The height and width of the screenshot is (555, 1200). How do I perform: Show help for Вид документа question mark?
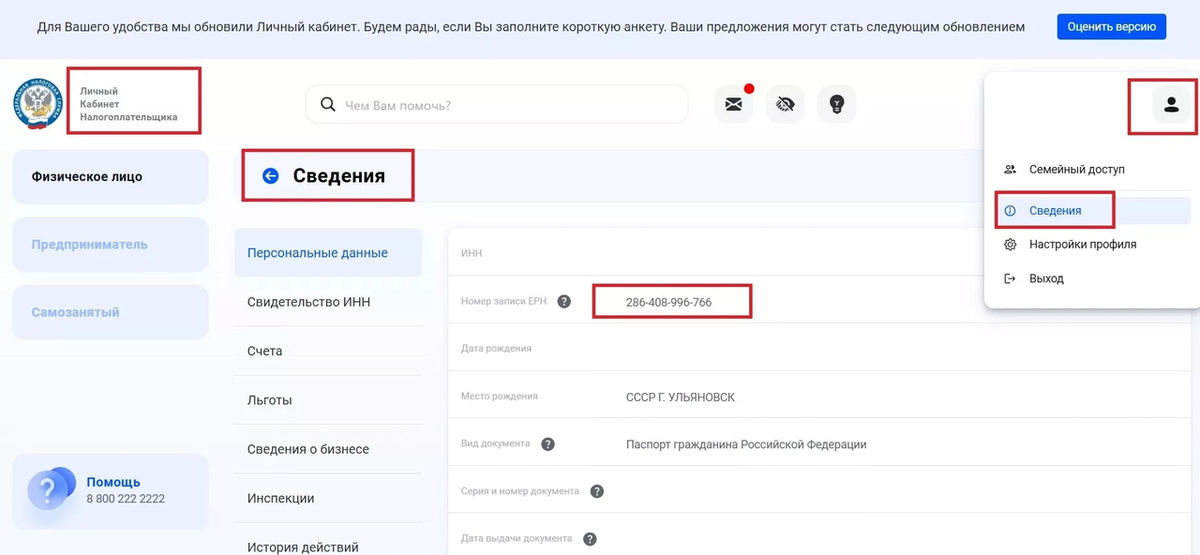[x=548, y=444]
